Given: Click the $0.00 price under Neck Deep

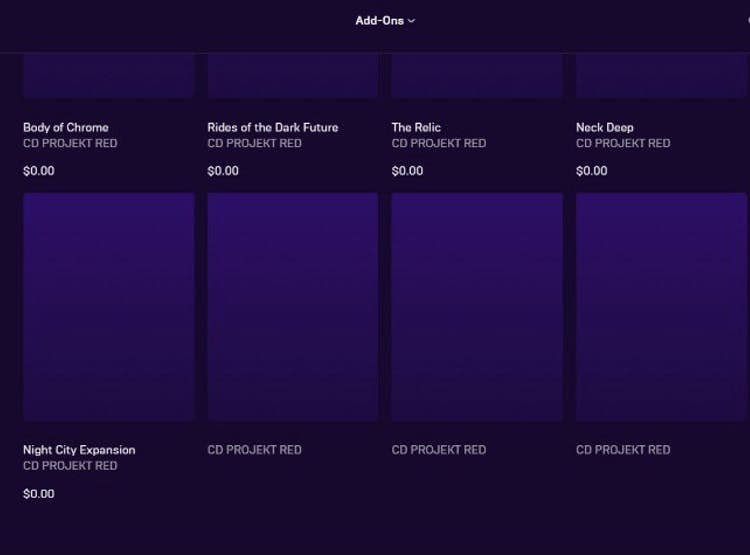Looking at the screenshot, I should 591,171.
